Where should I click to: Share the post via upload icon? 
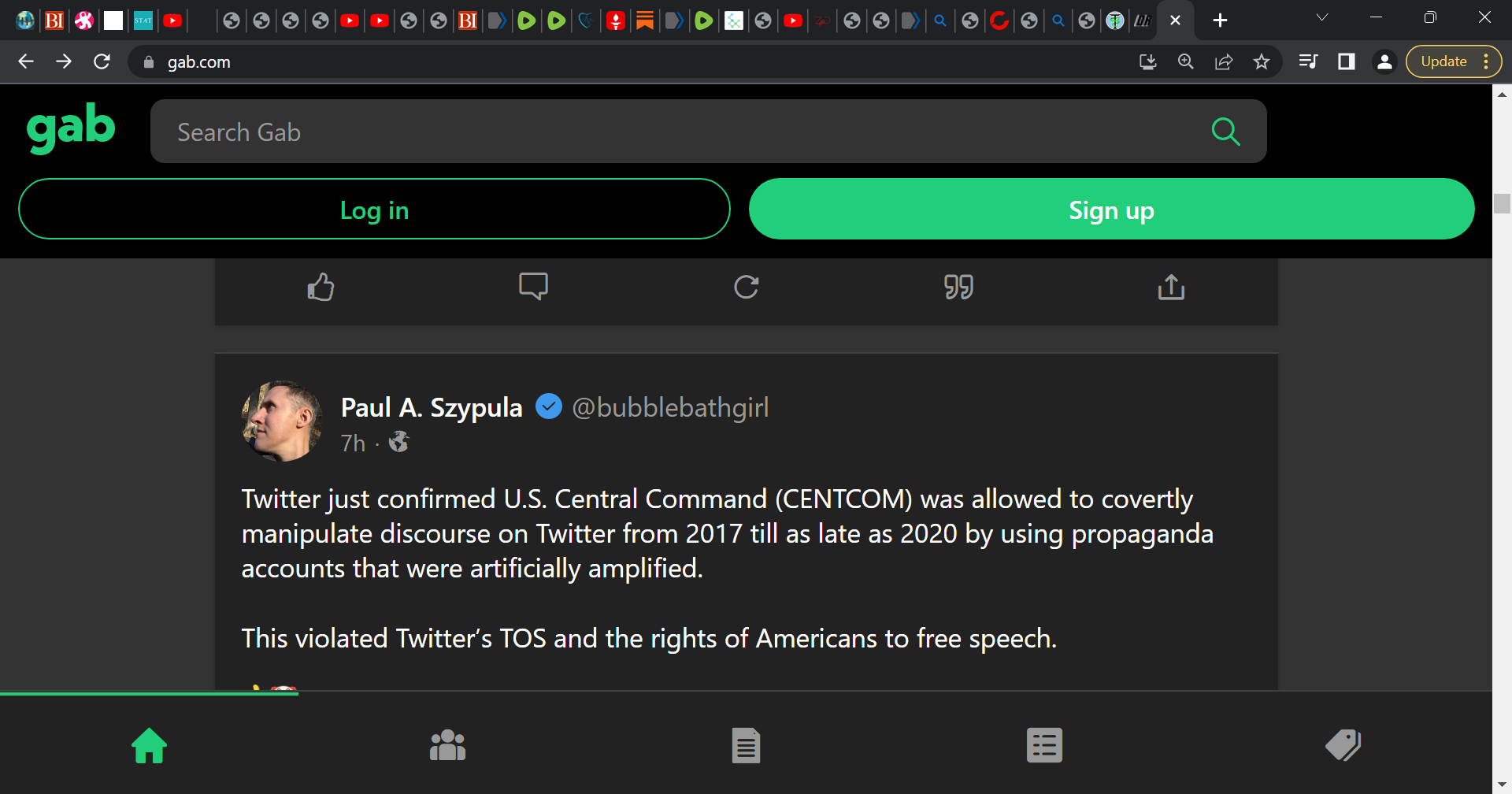1171,287
